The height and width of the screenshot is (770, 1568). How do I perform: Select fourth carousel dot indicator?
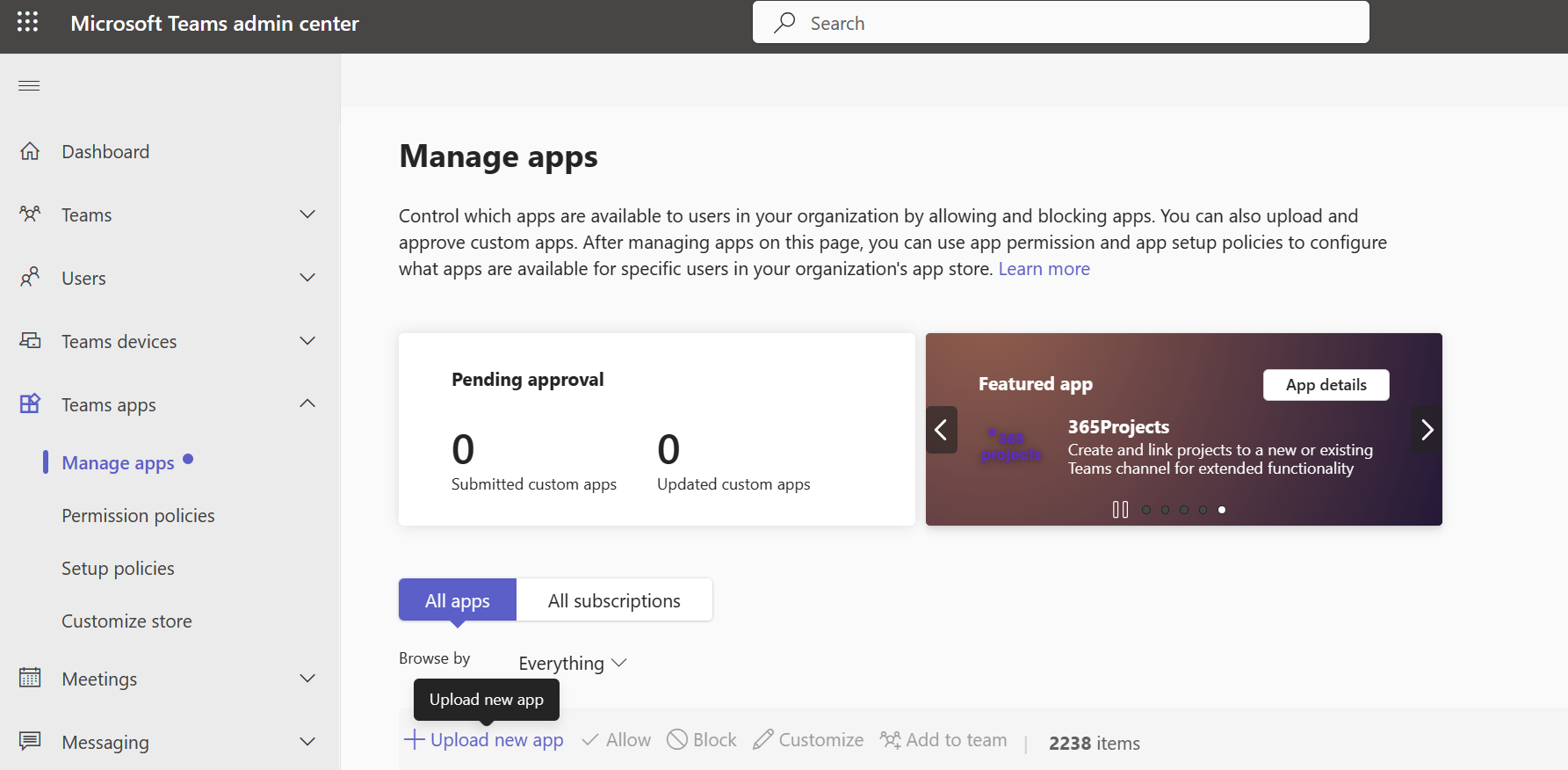pyautogui.click(x=1203, y=510)
